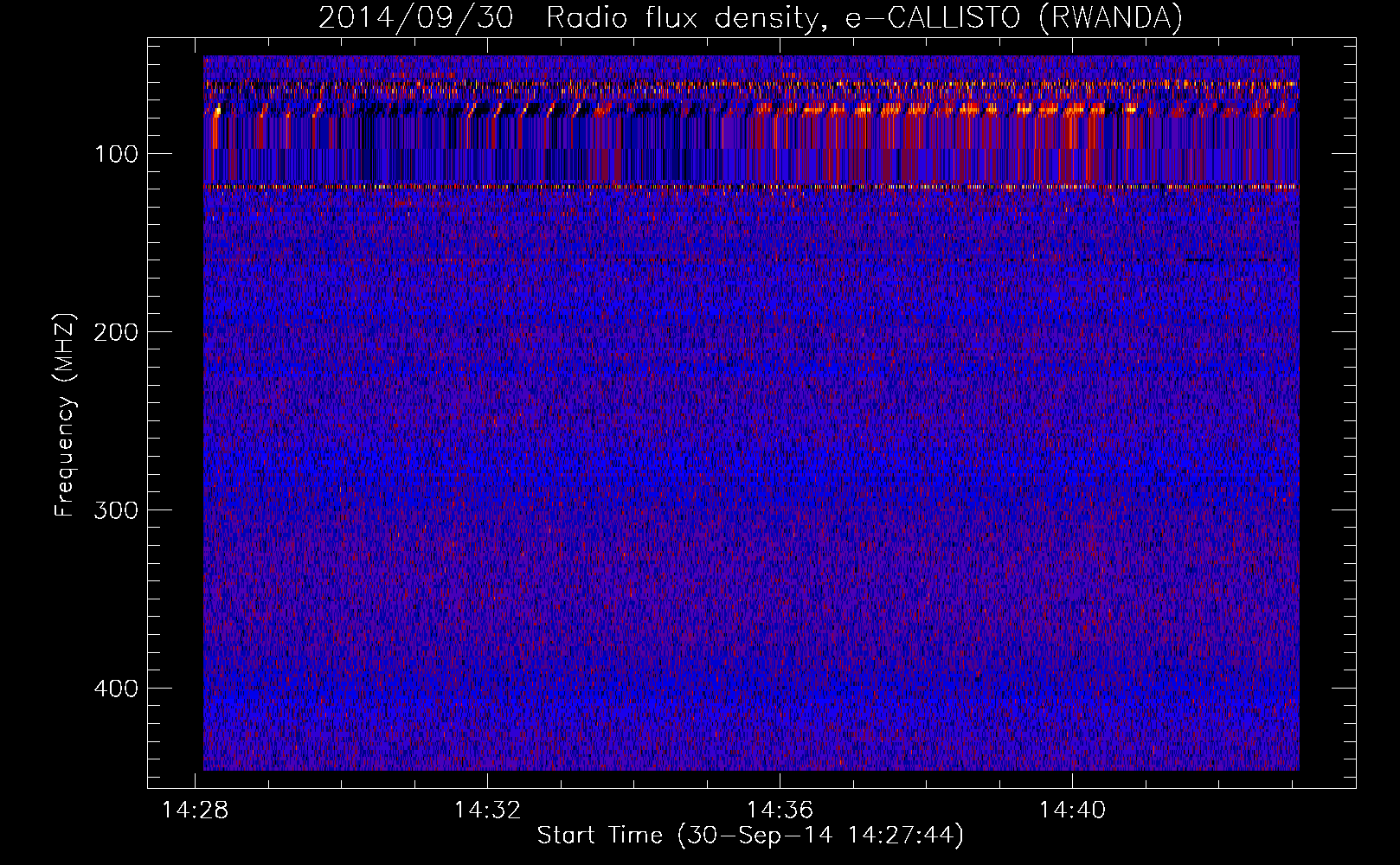
Task: Click the Frequency (MHZ) axis title
Action: point(65,414)
